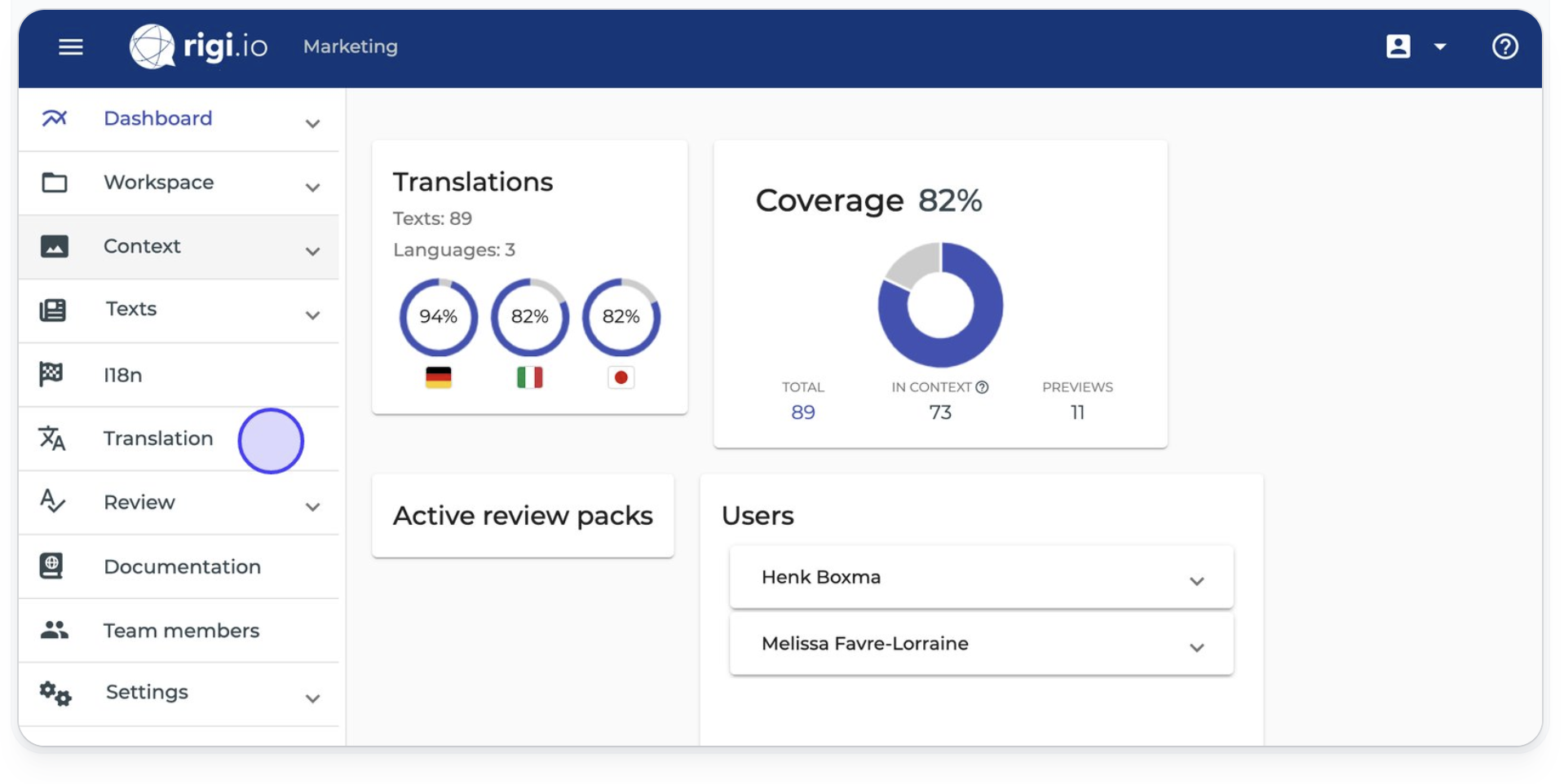Viewport: 1564px width, 784px height.
Task: Open the hamburger navigation menu
Action: click(71, 47)
